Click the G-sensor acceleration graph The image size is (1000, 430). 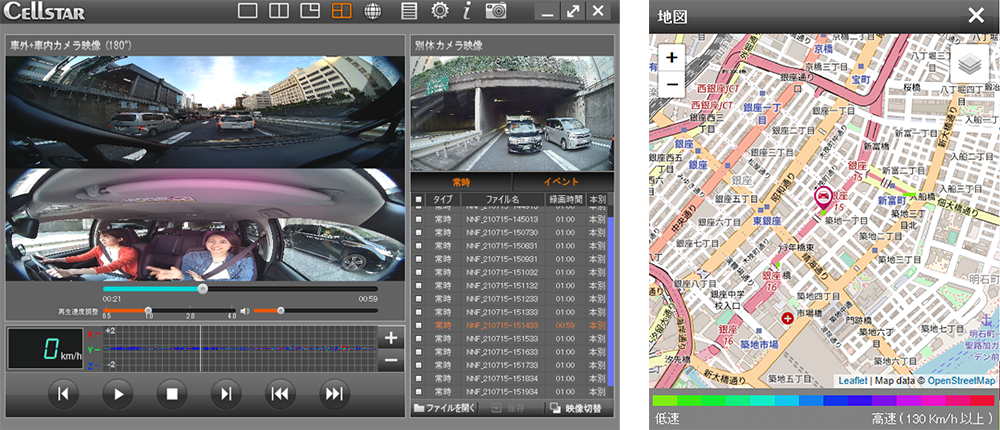(238, 349)
